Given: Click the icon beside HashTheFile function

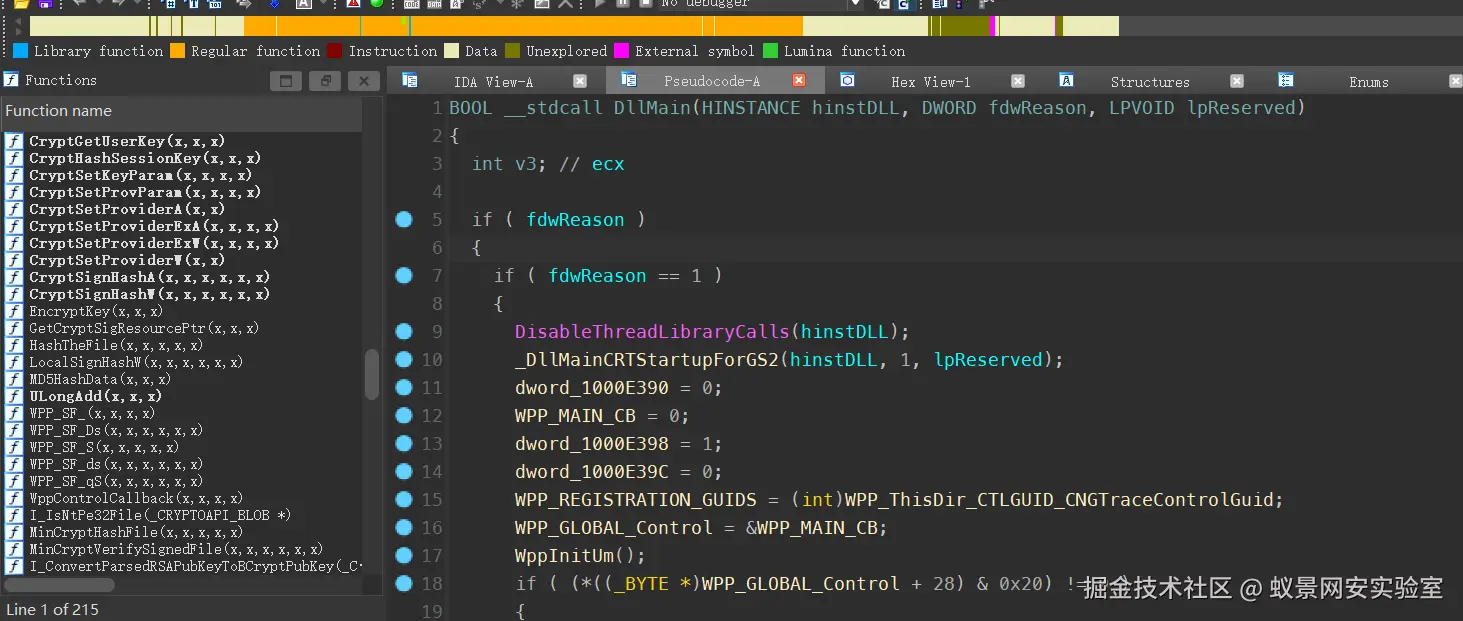Looking at the screenshot, I should click(14, 346).
